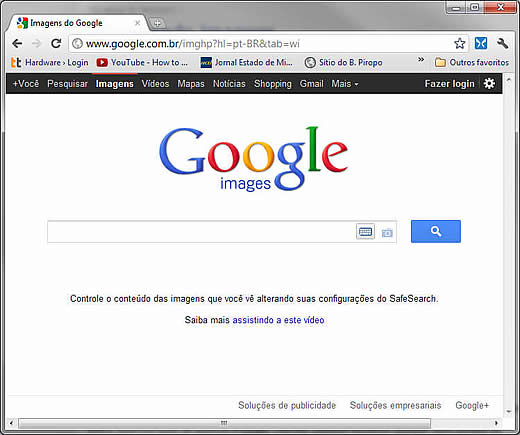Search by image using camera icon
This screenshot has height=435, width=520.
tap(387, 232)
